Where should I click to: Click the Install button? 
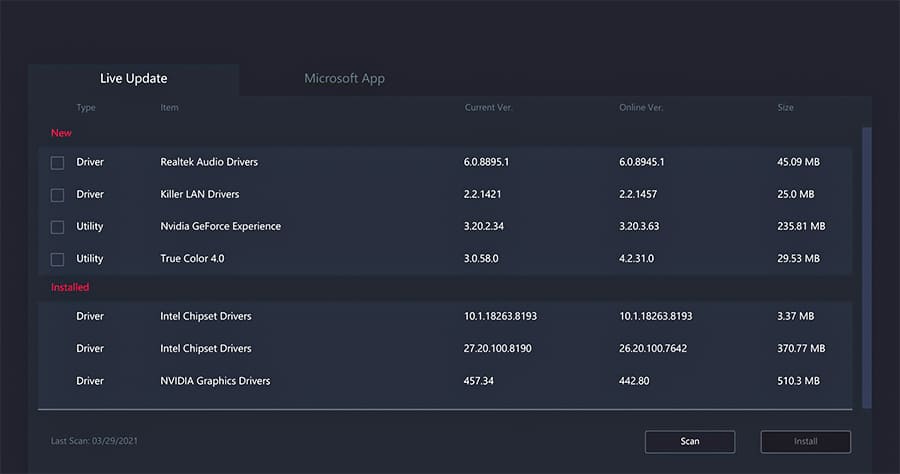pos(805,441)
